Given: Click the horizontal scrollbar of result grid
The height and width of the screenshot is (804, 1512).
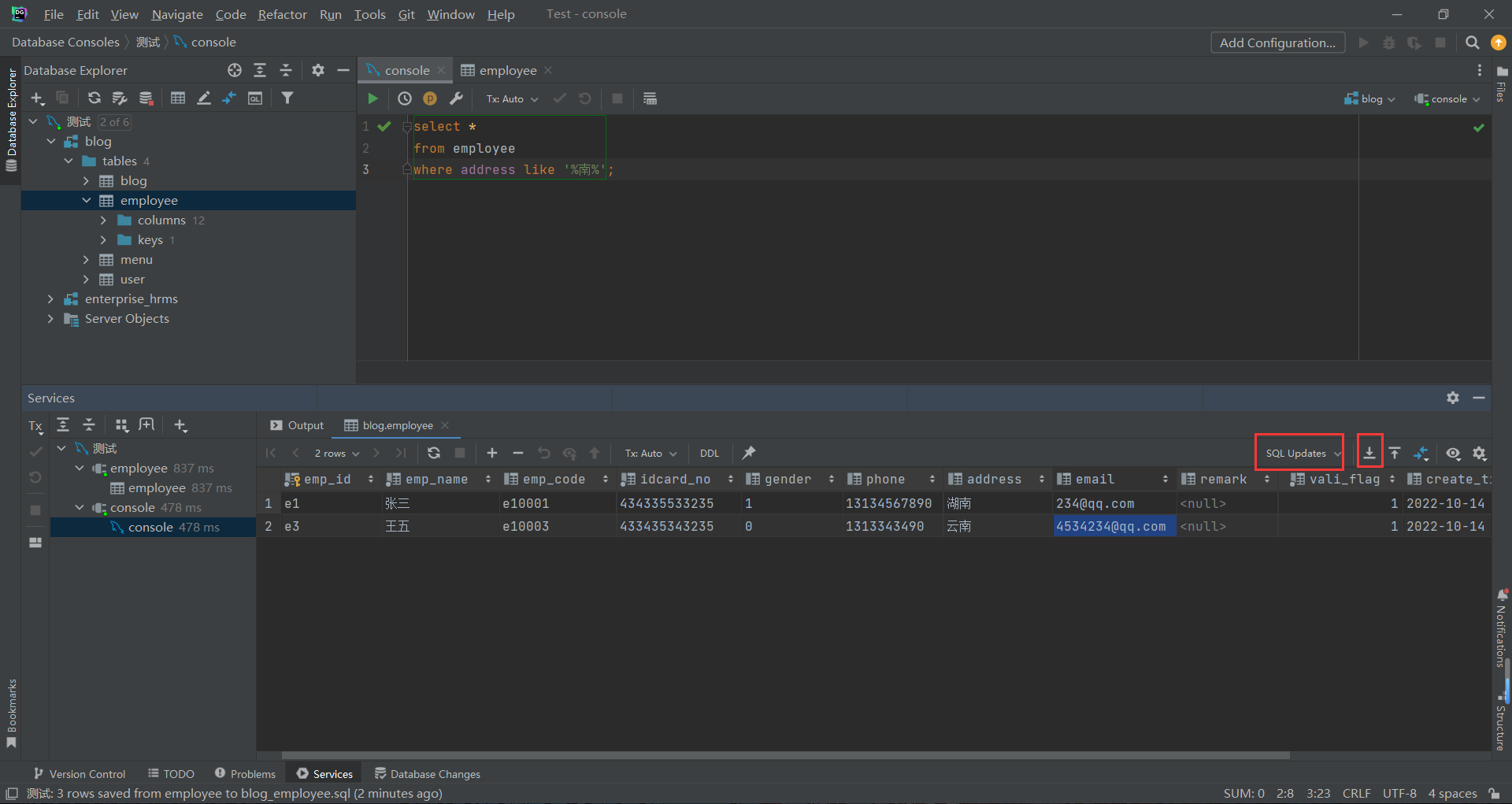Looking at the screenshot, I should (x=785, y=754).
